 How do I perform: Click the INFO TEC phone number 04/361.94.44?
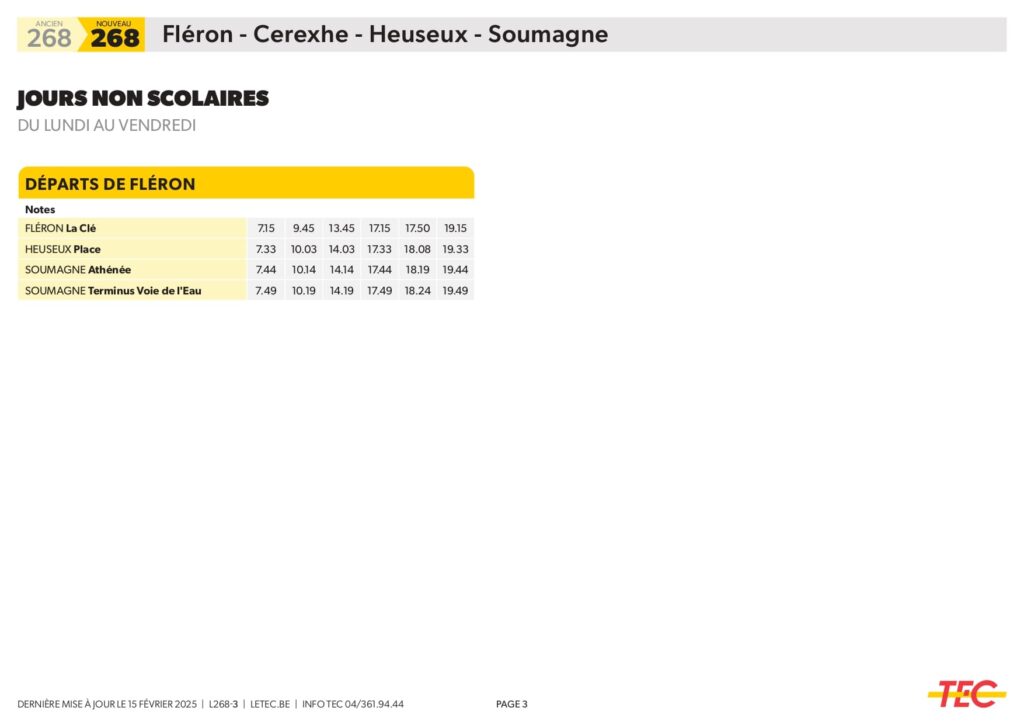click(x=352, y=704)
